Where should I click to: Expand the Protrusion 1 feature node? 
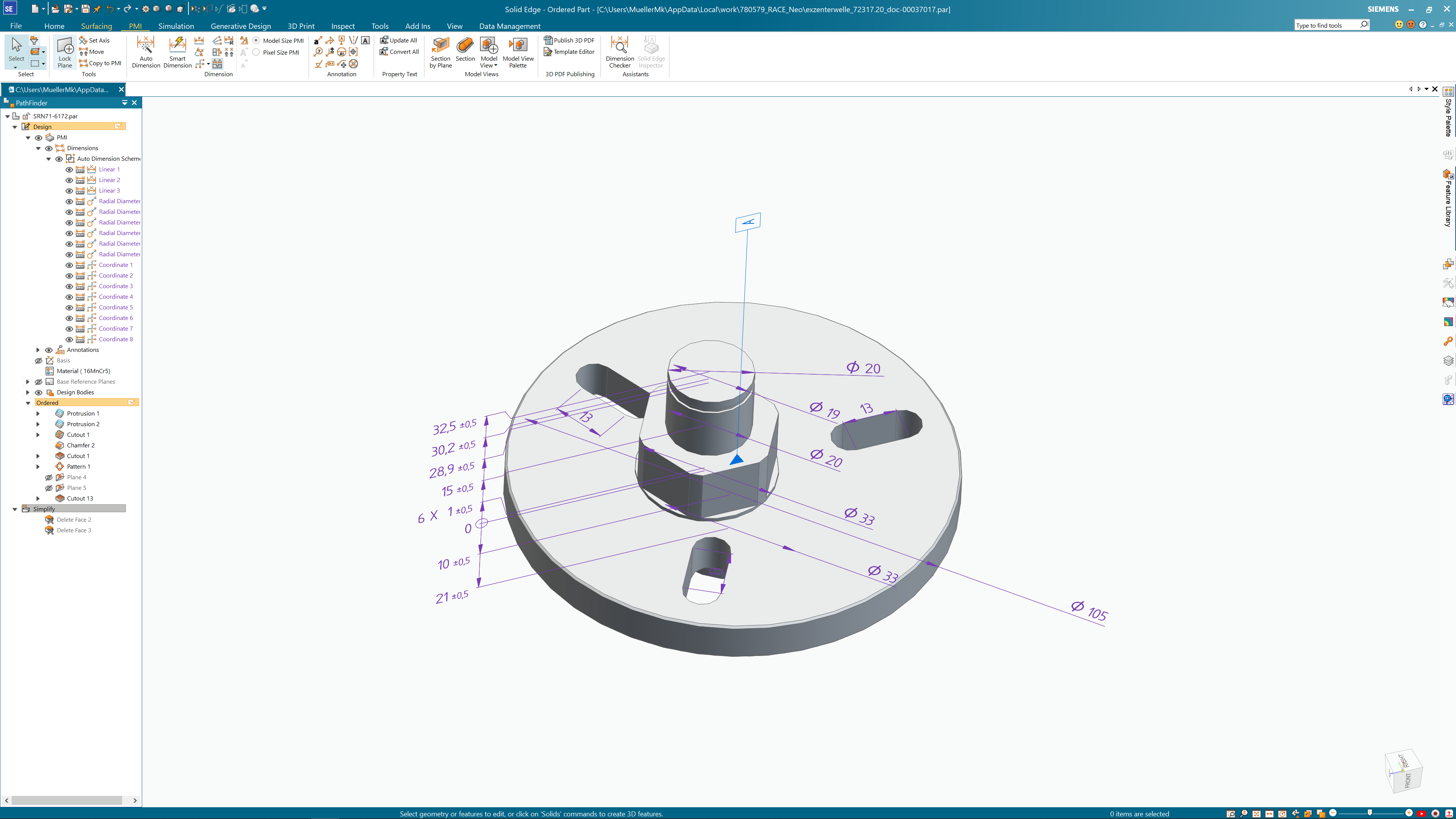tap(37, 413)
